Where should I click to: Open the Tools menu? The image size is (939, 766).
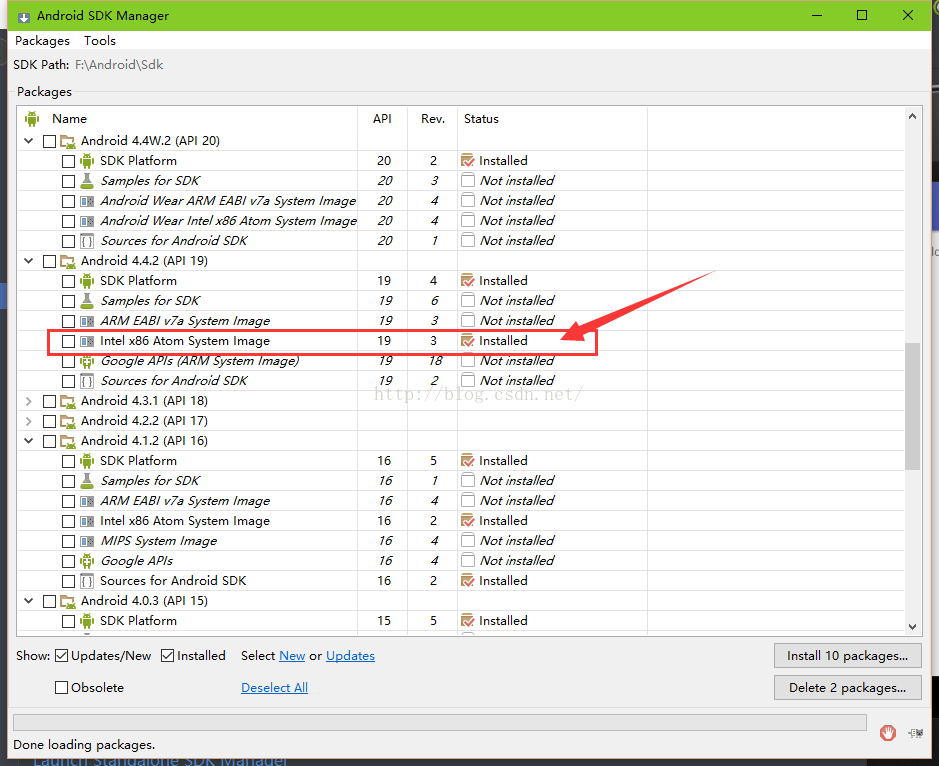pos(99,41)
